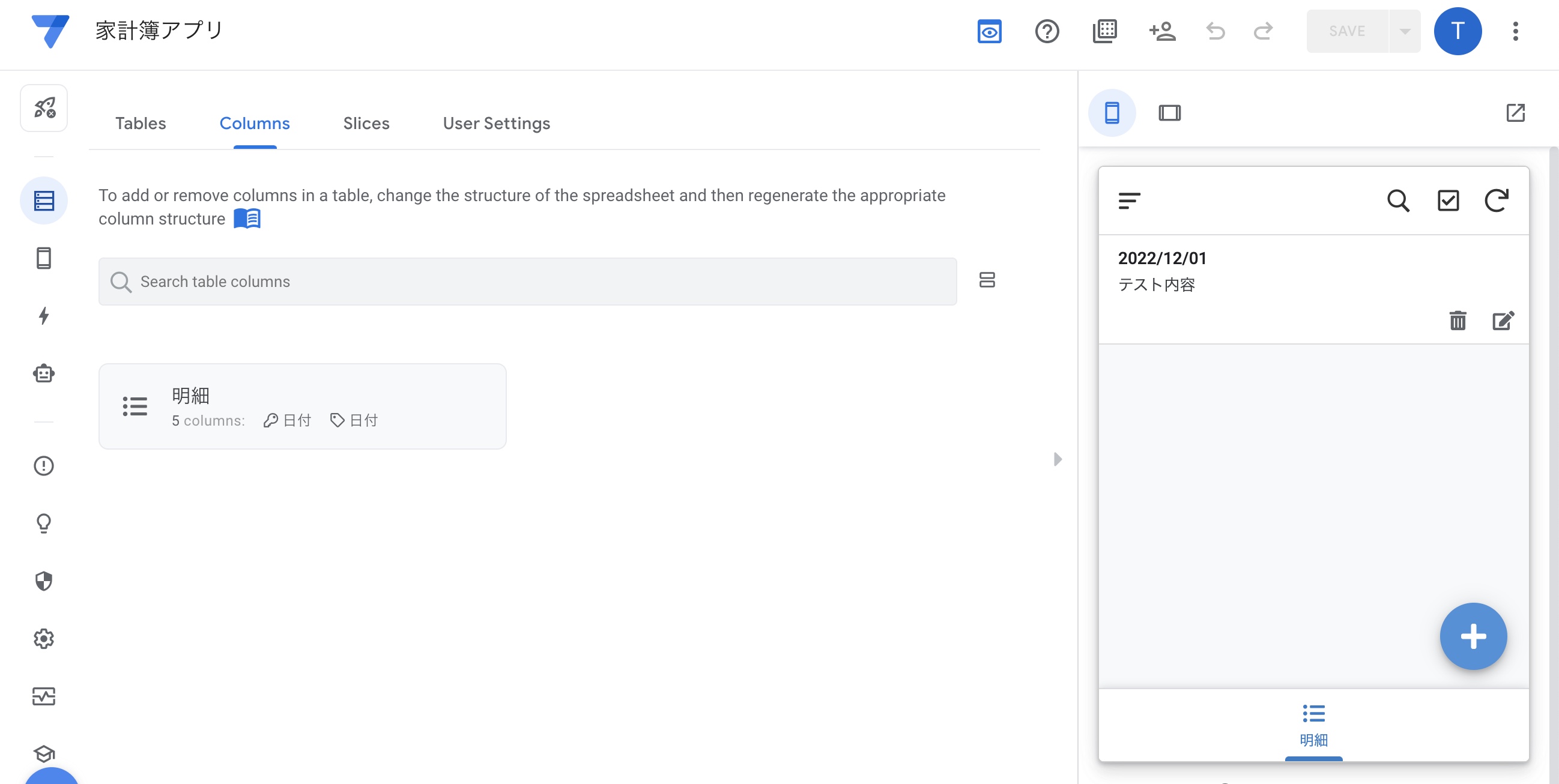
Task: Switch the preview to tablet view
Action: click(x=1169, y=112)
